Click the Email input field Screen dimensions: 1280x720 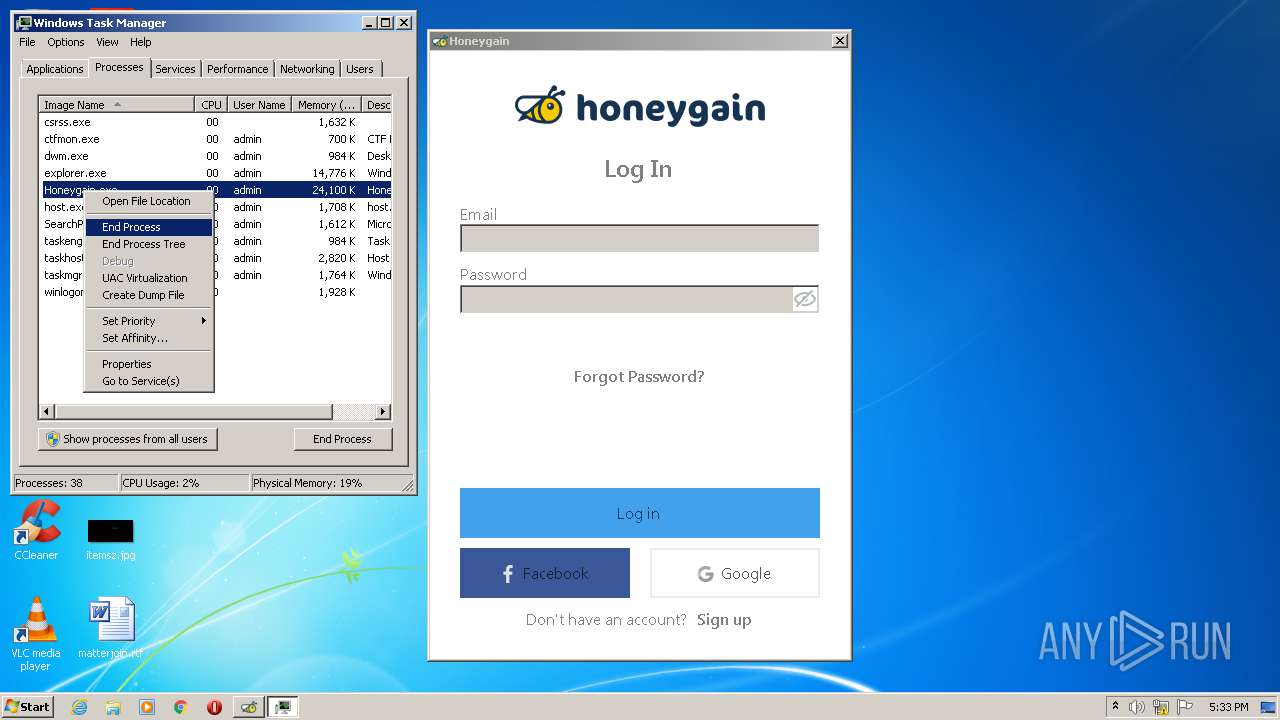tap(639, 238)
